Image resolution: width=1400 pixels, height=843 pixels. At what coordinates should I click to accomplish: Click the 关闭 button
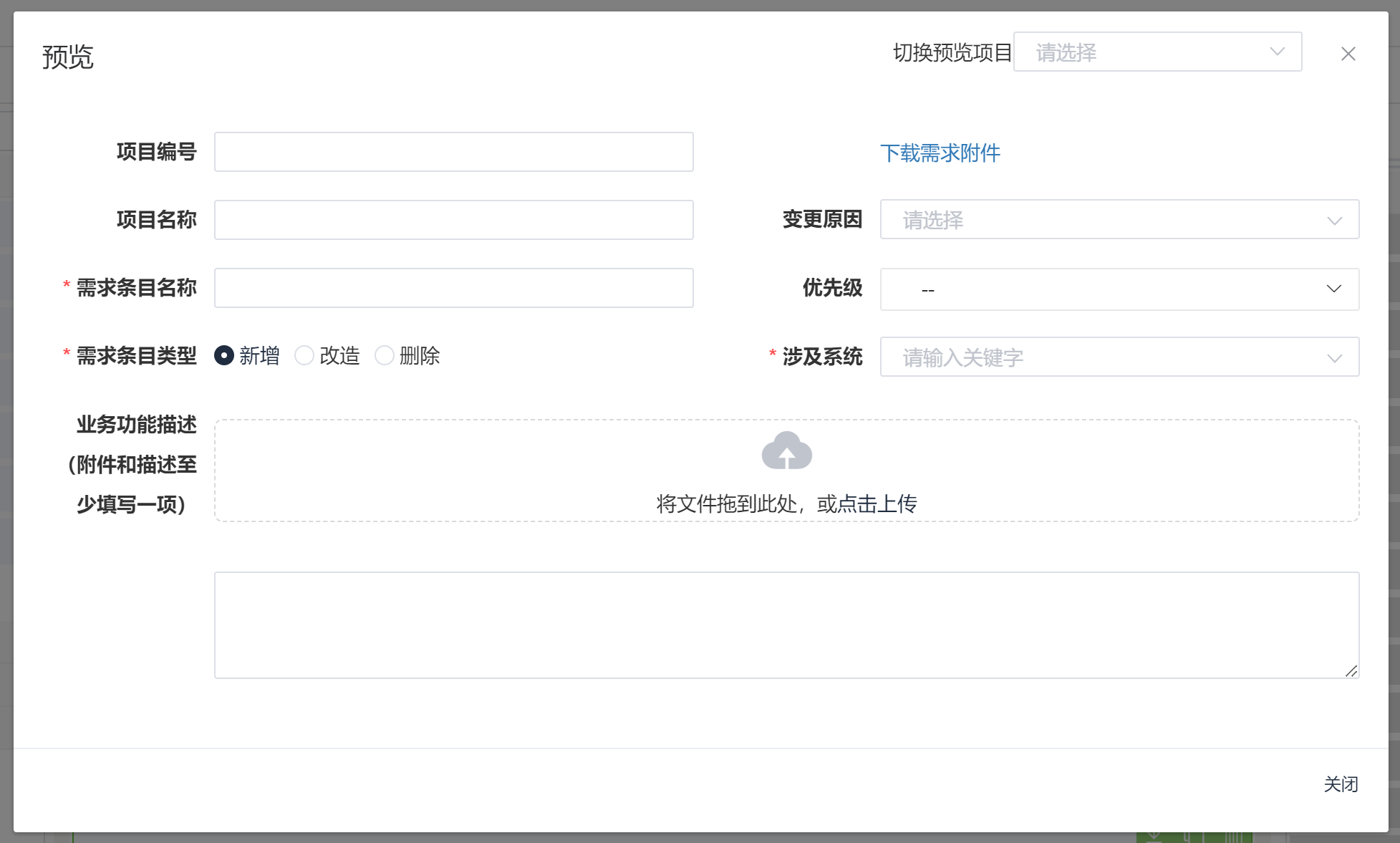click(1341, 784)
